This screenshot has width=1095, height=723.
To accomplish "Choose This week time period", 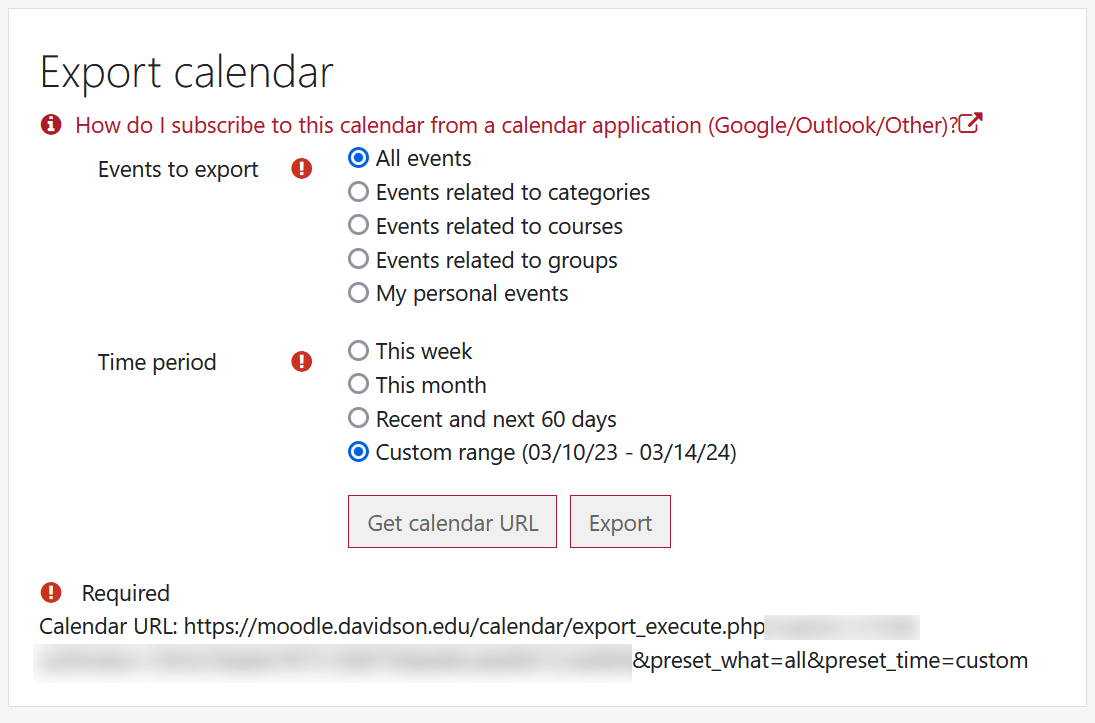I will (x=358, y=351).
